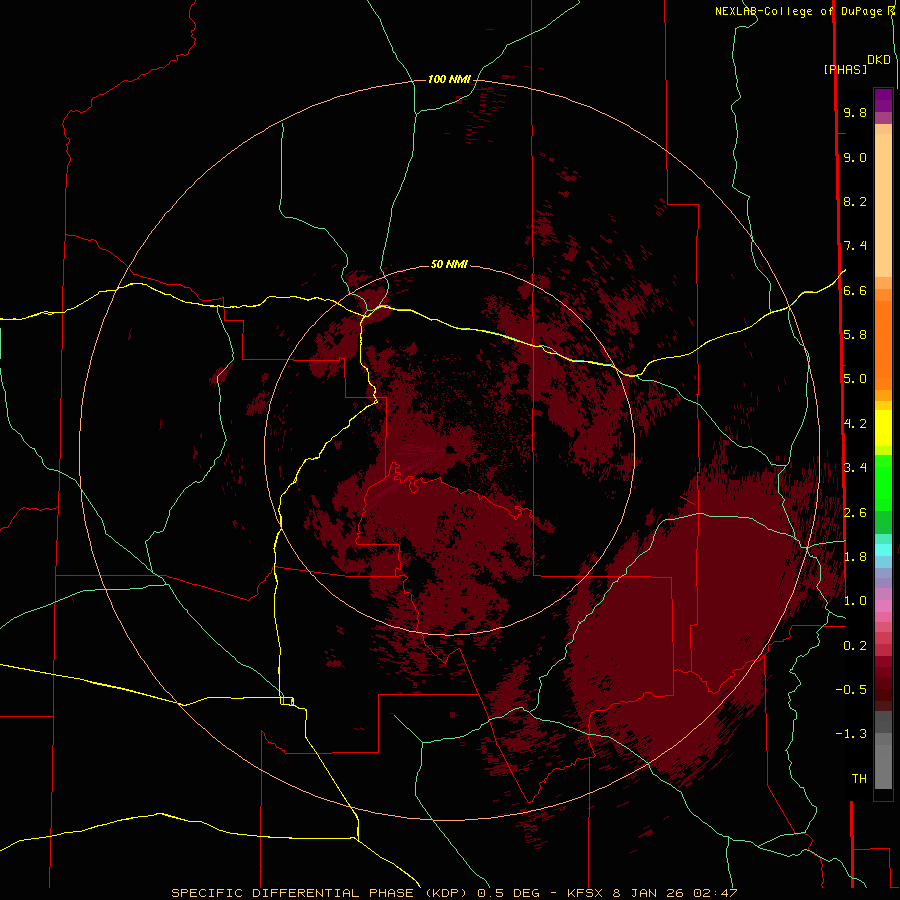The width and height of the screenshot is (900, 900).
Task: Click the 4.2 scale value
Action: 855,424
